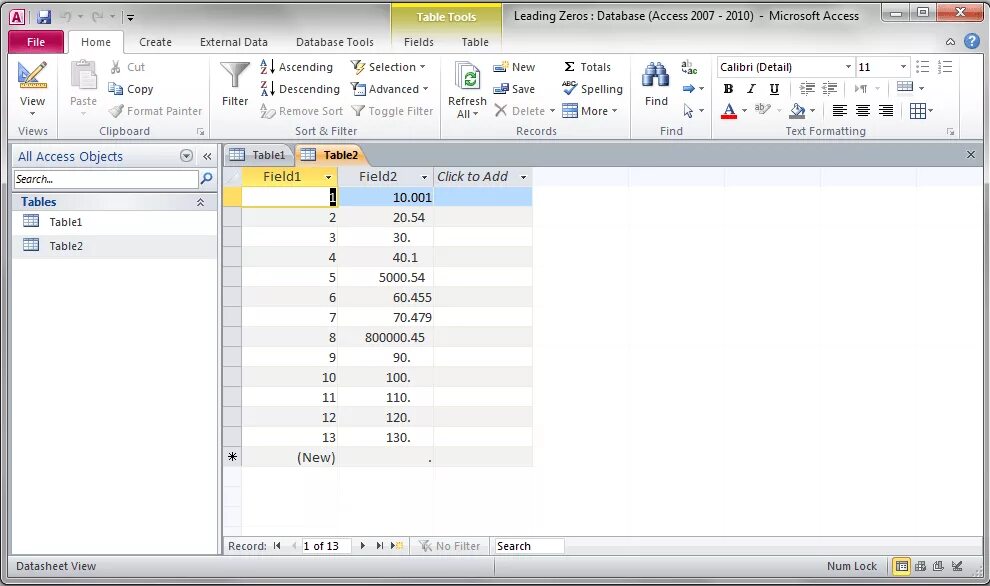
Task: Click the record Search box at the bottom
Action: (x=528, y=545)
